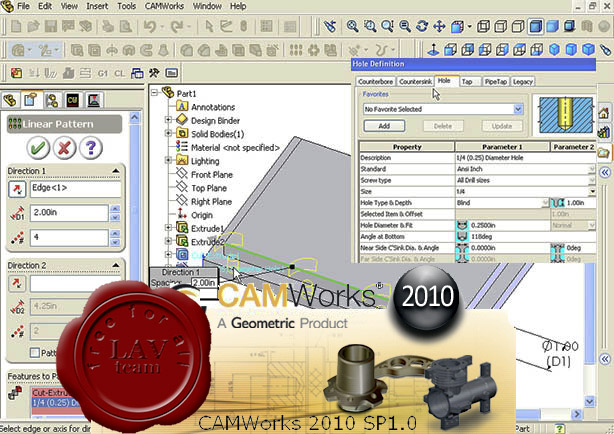Select Right Plane in the tree

[x=211, y=202]
